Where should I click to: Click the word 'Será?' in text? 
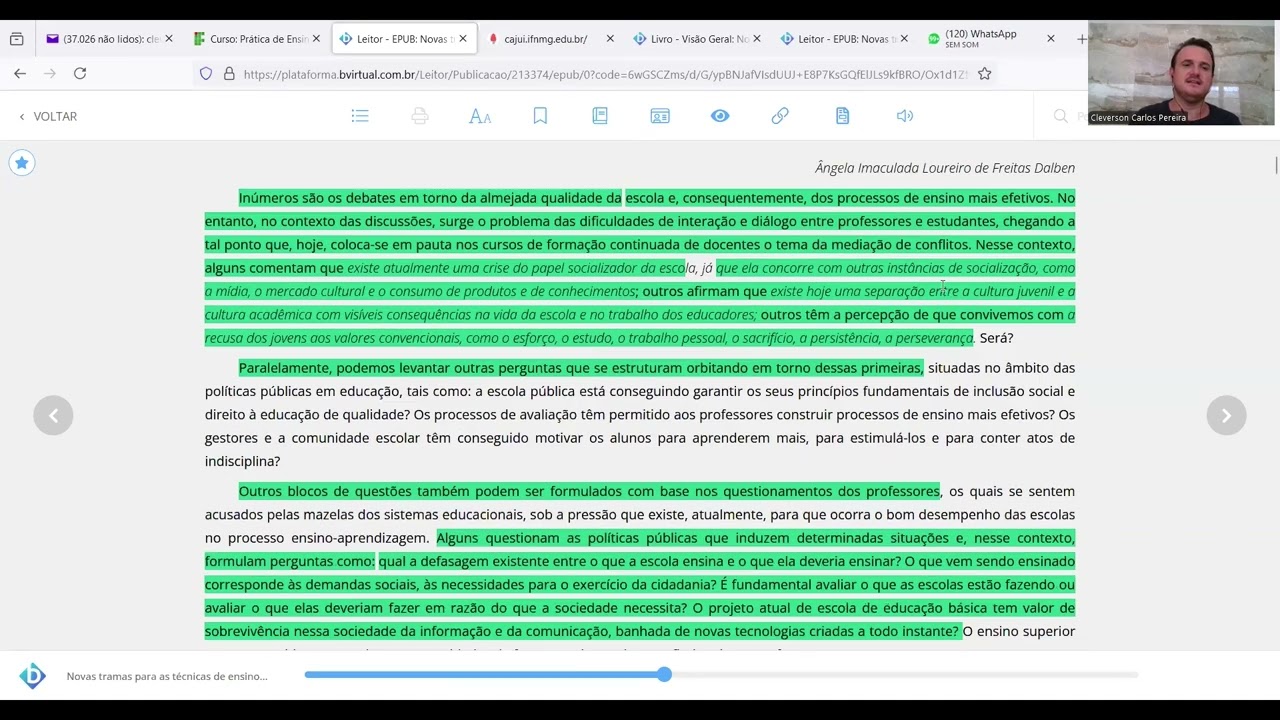(996, 338)
